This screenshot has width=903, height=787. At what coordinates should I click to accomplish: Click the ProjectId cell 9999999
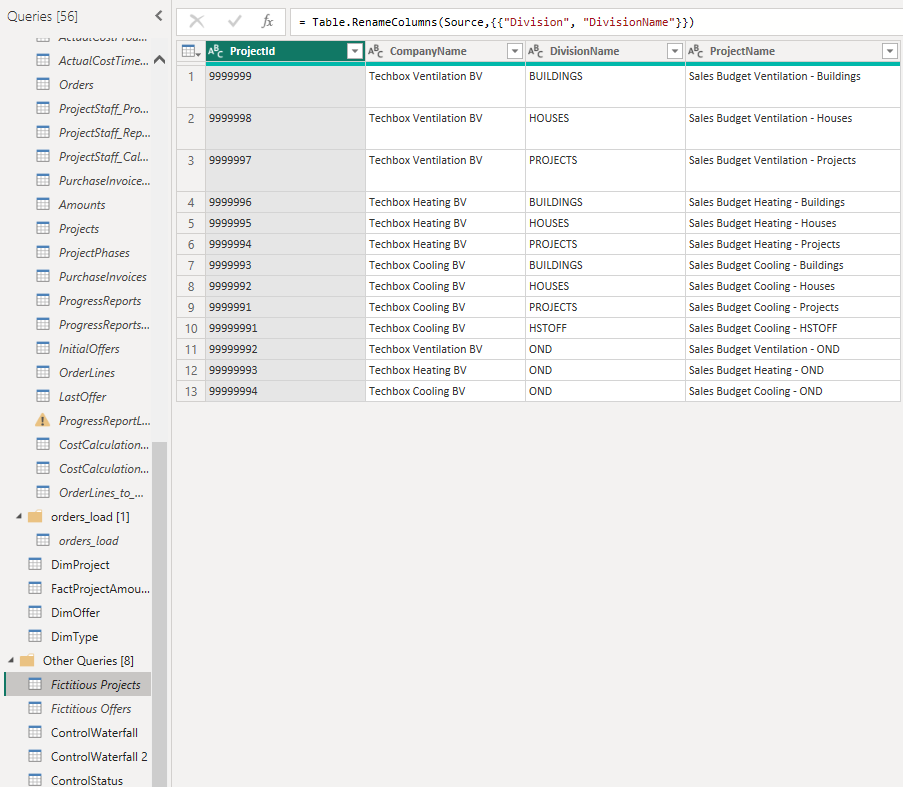tap(286, 86)
